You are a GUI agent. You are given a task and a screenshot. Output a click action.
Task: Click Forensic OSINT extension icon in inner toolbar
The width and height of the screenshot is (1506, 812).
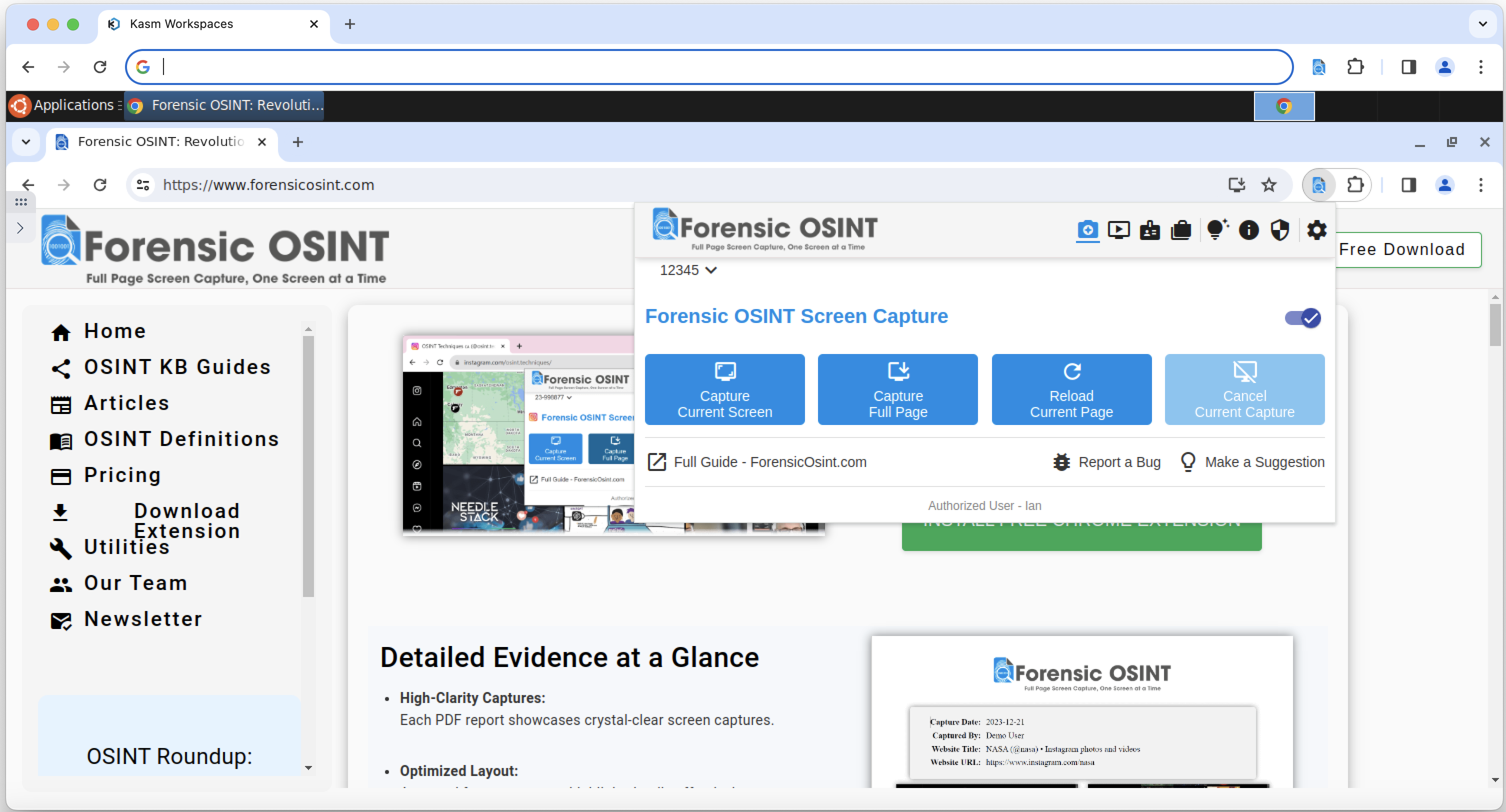(x=1318, y=185)
